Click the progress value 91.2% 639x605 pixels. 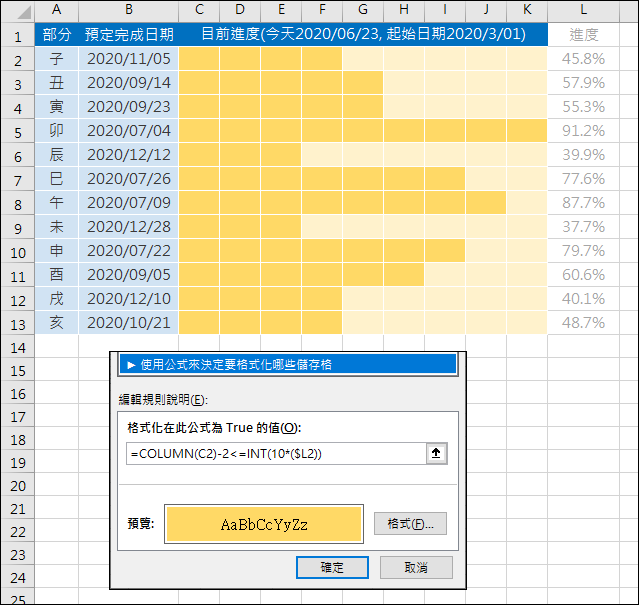584,131
